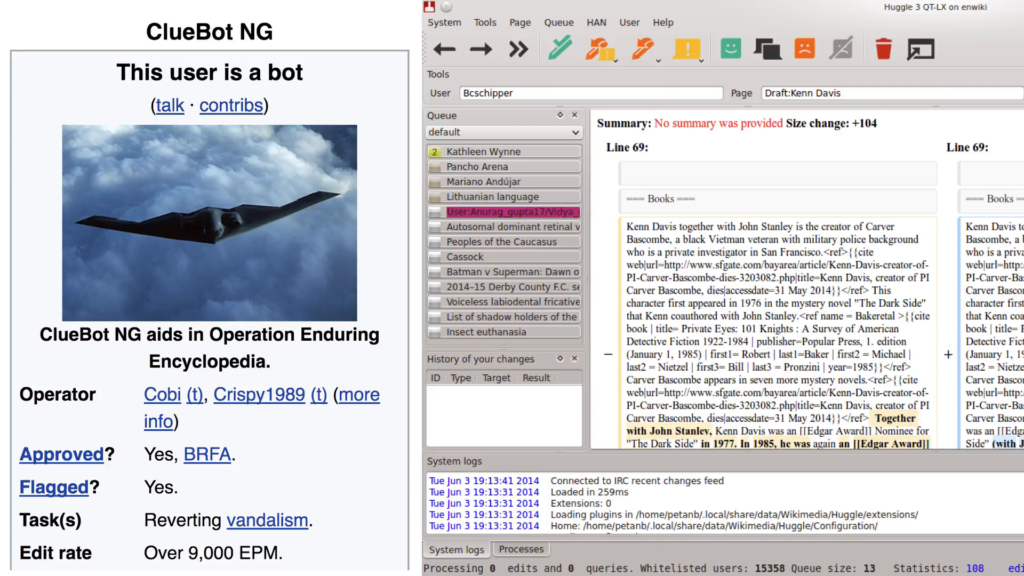Select Cassock in the queue
The width and height of the screenshot is (1024, 576).
504,257
